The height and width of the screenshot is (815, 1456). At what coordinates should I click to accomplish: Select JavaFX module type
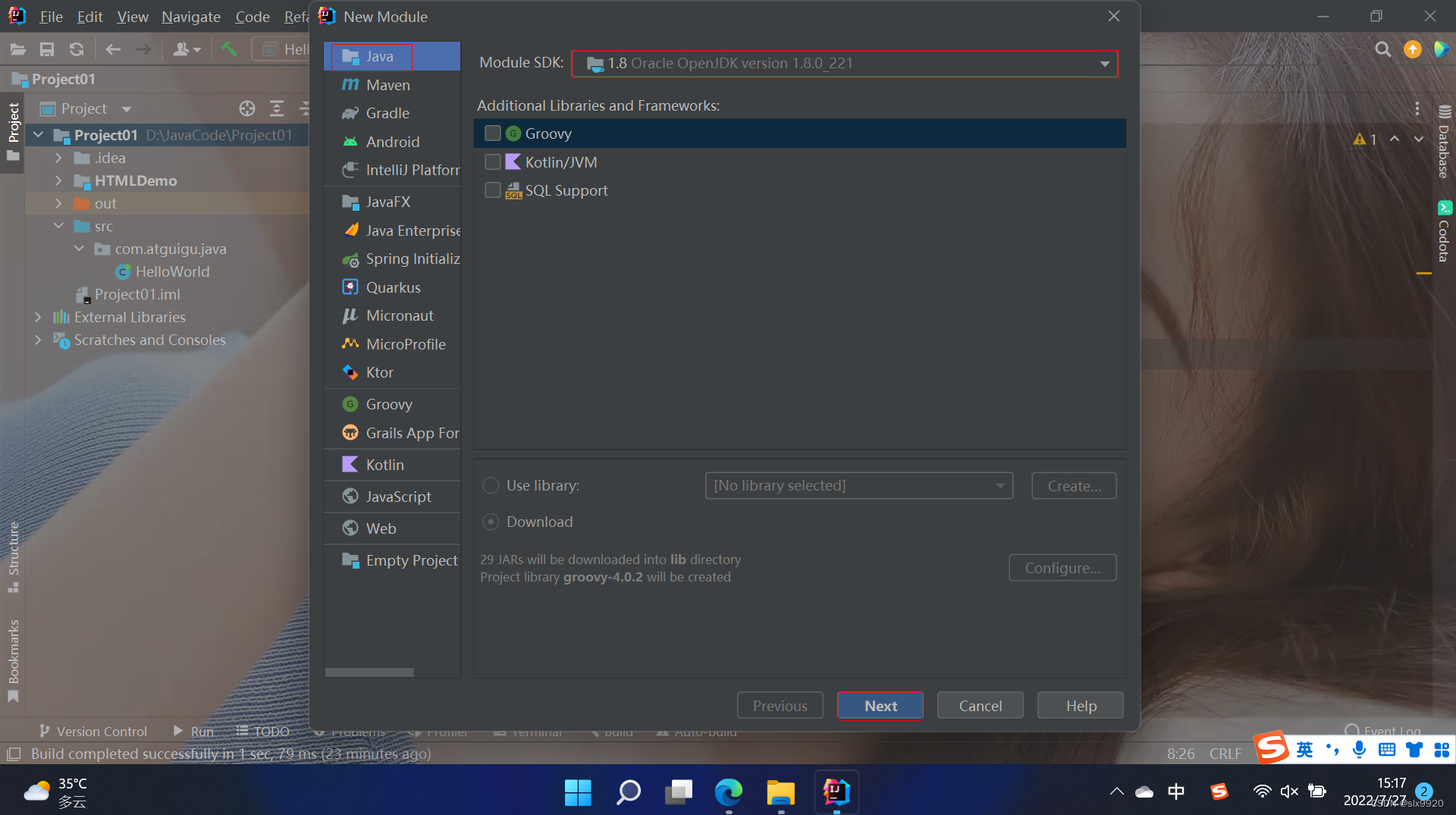392,202
